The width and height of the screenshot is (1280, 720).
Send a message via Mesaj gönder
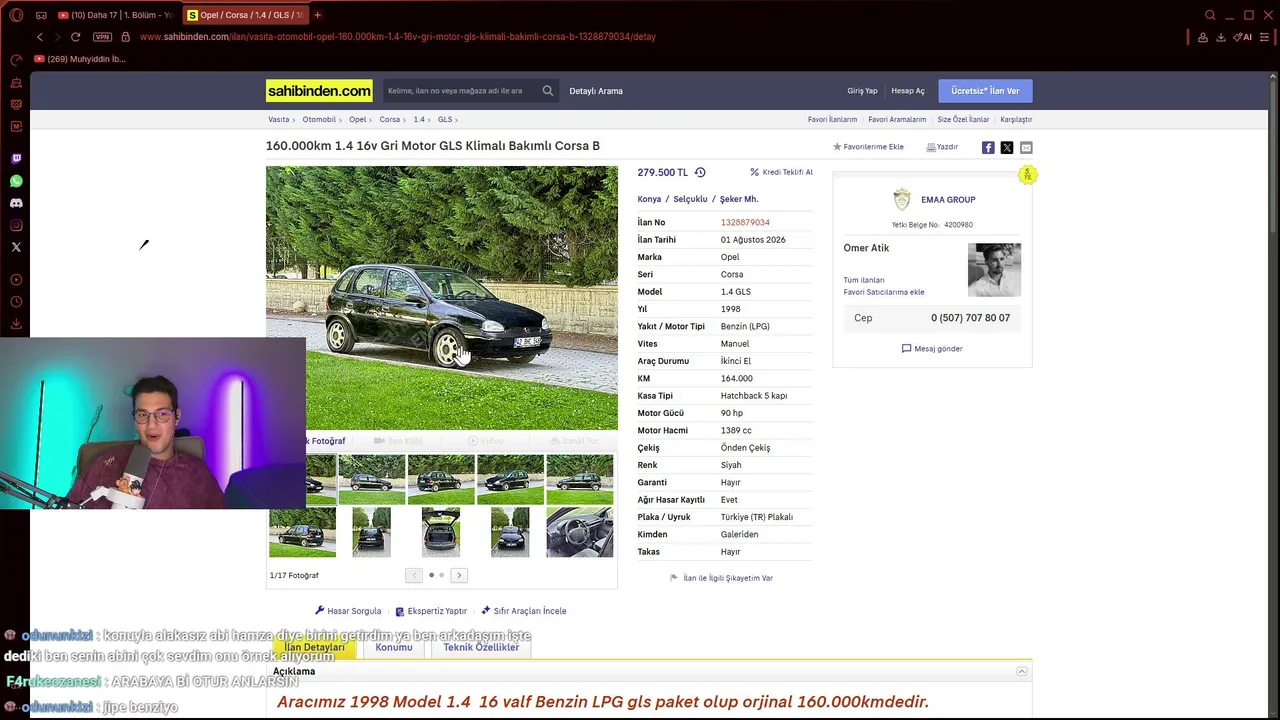932,349
